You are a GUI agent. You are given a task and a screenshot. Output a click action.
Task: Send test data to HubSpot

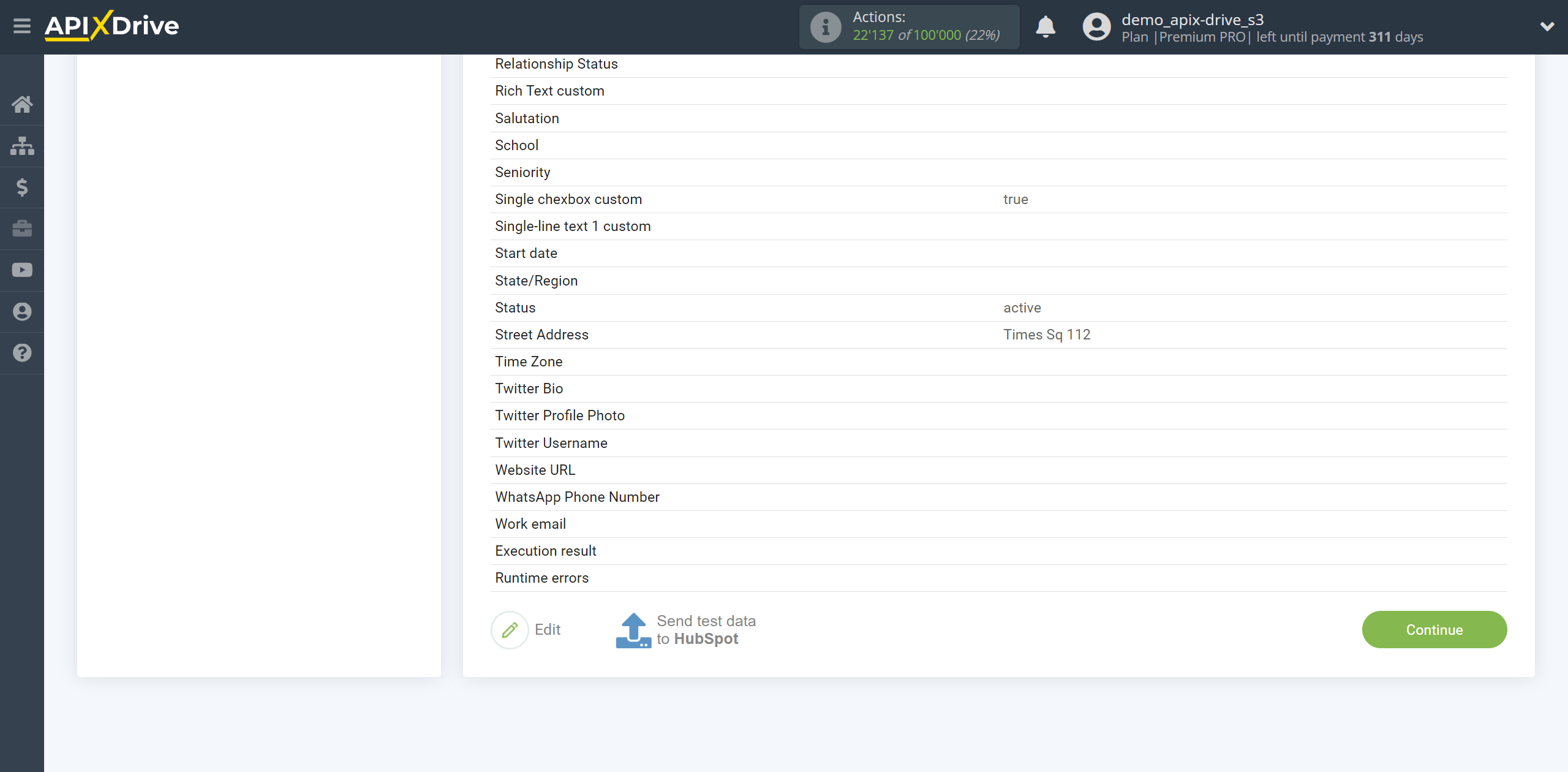706,630
